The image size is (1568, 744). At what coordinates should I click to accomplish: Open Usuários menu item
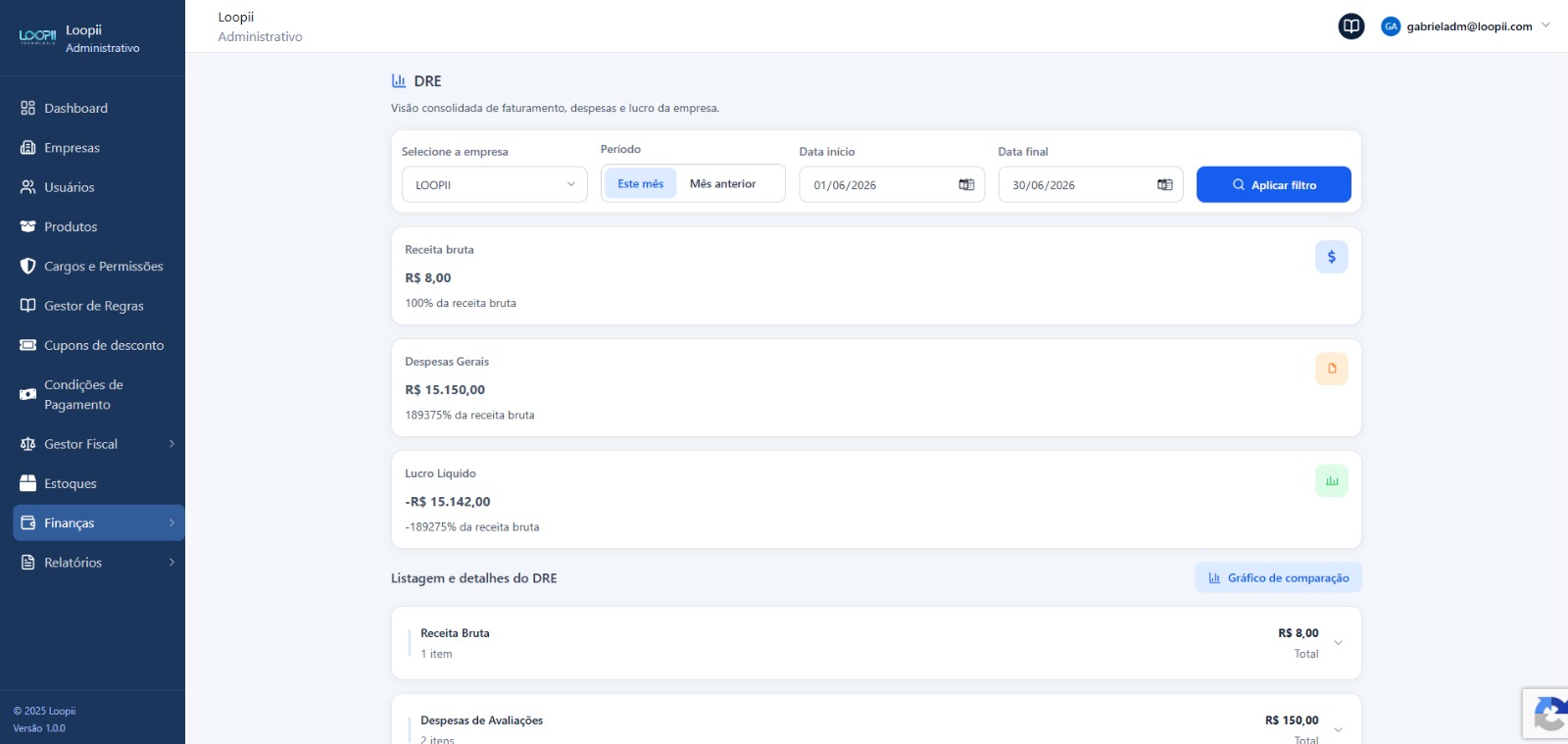pos(99,186)
